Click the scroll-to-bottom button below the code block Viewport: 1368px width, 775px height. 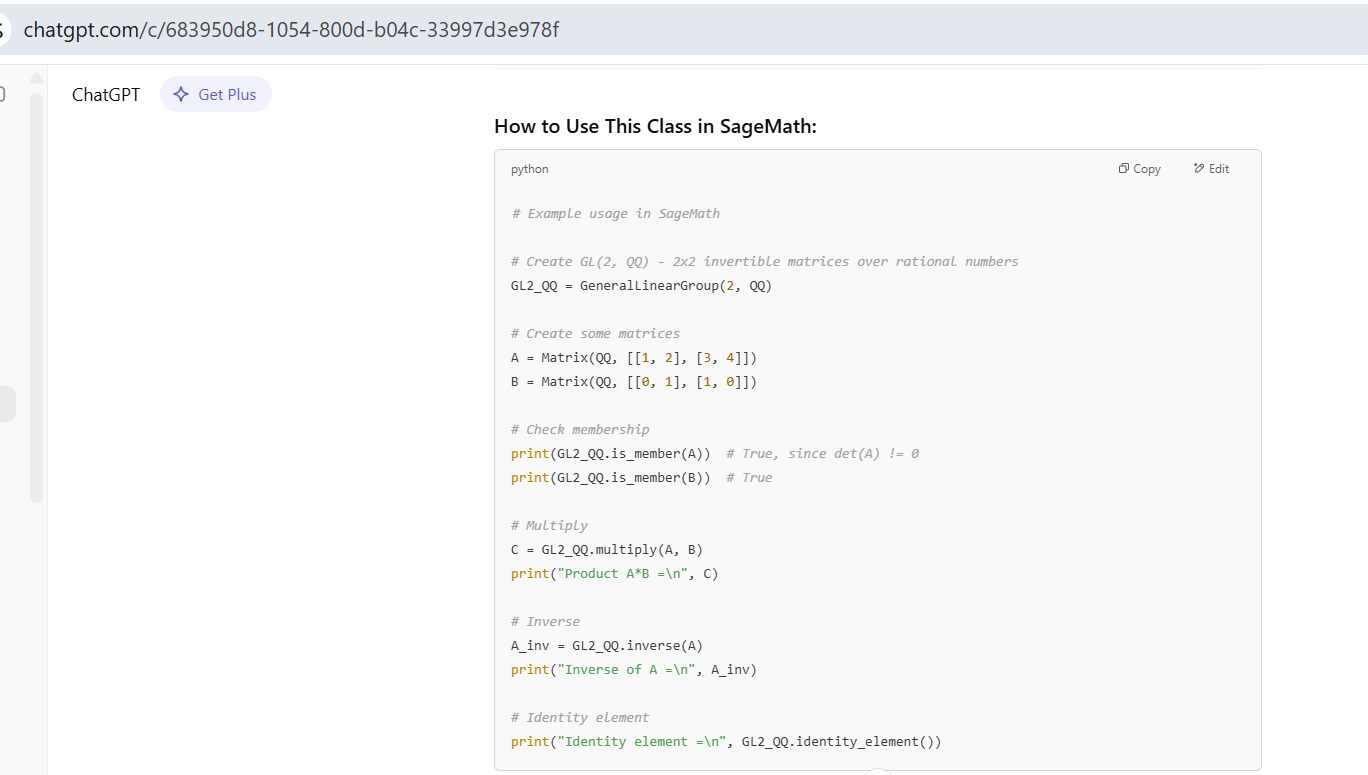point(877,772)
